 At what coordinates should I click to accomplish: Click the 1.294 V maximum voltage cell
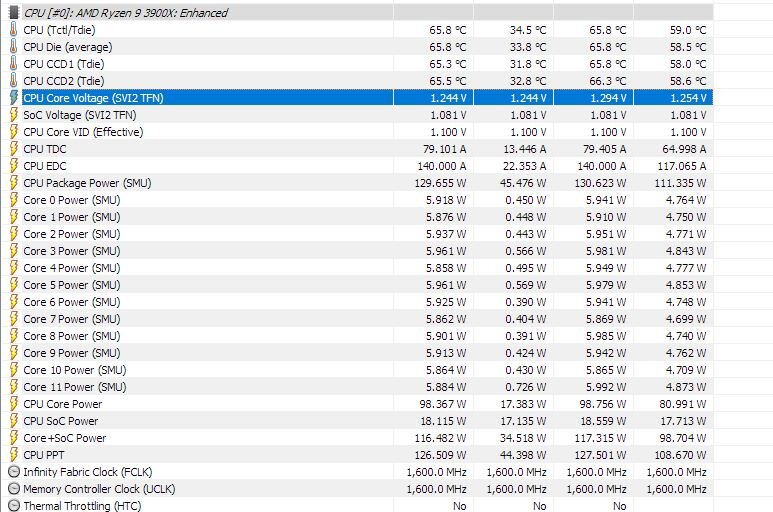coord(608,98)
